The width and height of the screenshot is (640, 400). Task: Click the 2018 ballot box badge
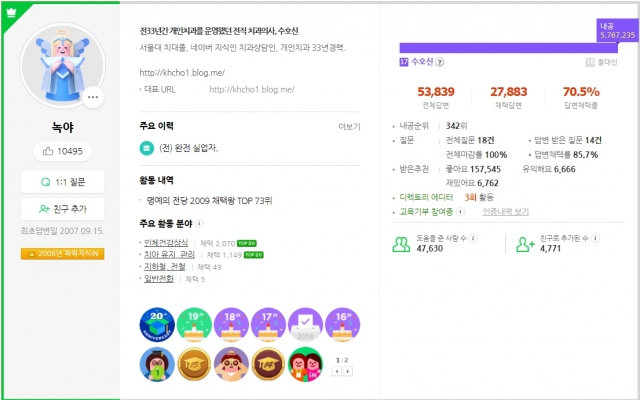305,324
